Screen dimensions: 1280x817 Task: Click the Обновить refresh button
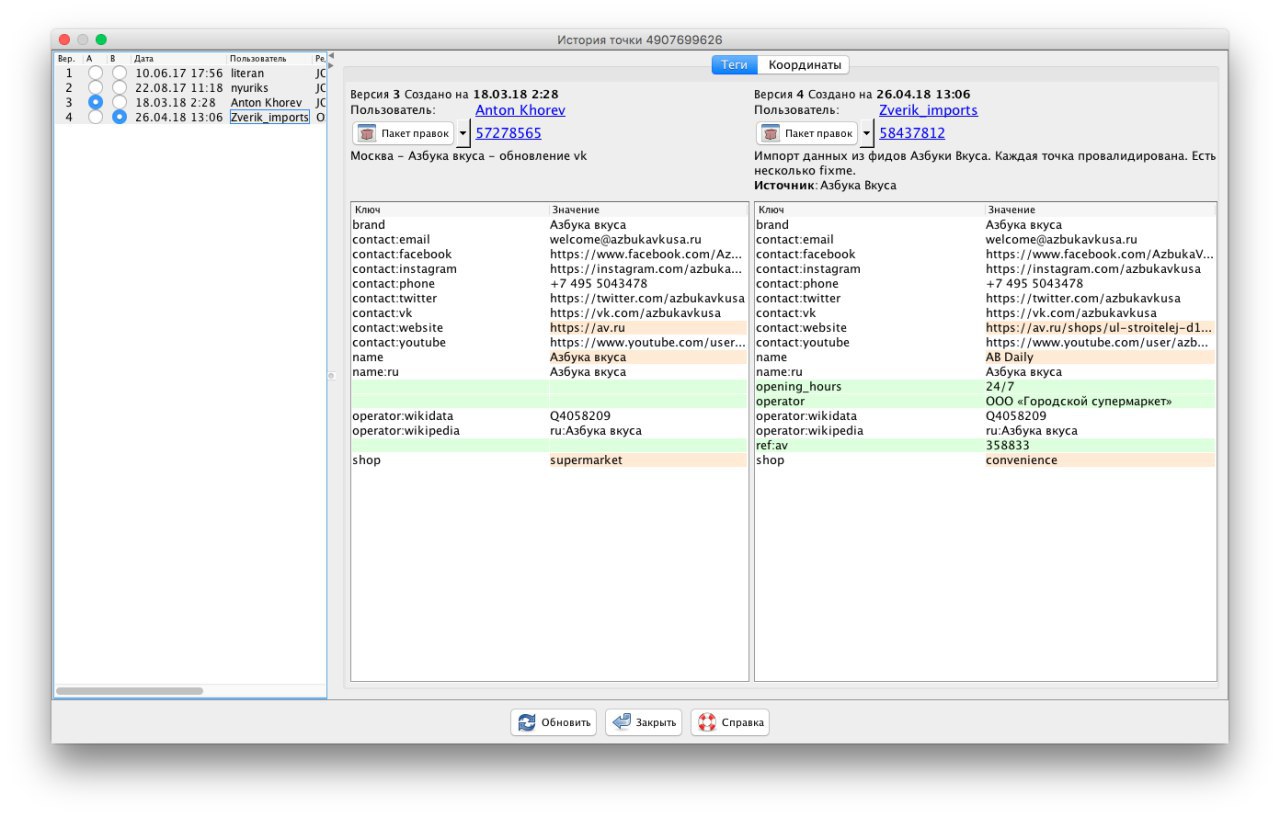554,722
